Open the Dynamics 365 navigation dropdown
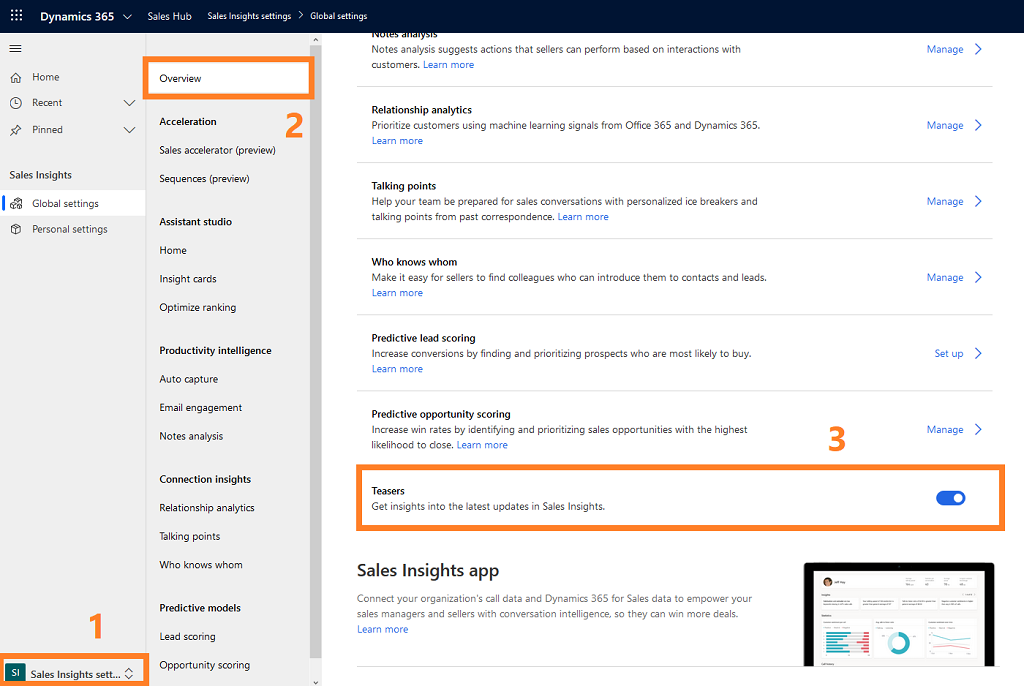This screenshot has height=686, width=1024. [x=125, y=15]
